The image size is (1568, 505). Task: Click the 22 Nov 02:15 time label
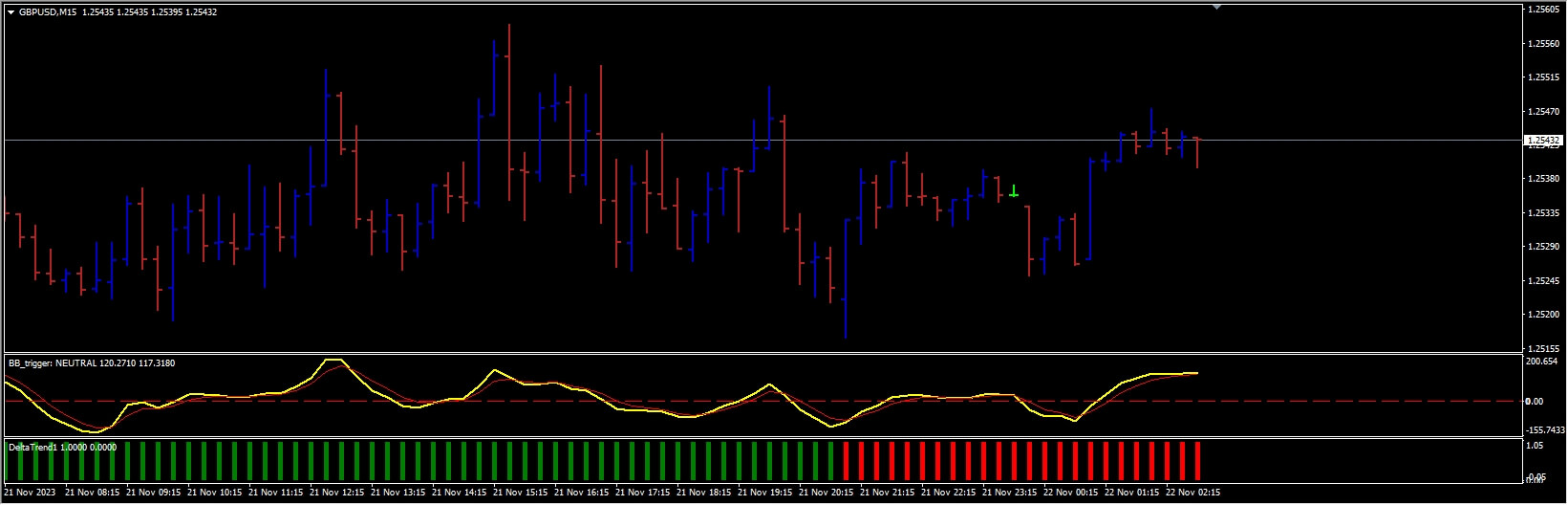[1193, 494]
